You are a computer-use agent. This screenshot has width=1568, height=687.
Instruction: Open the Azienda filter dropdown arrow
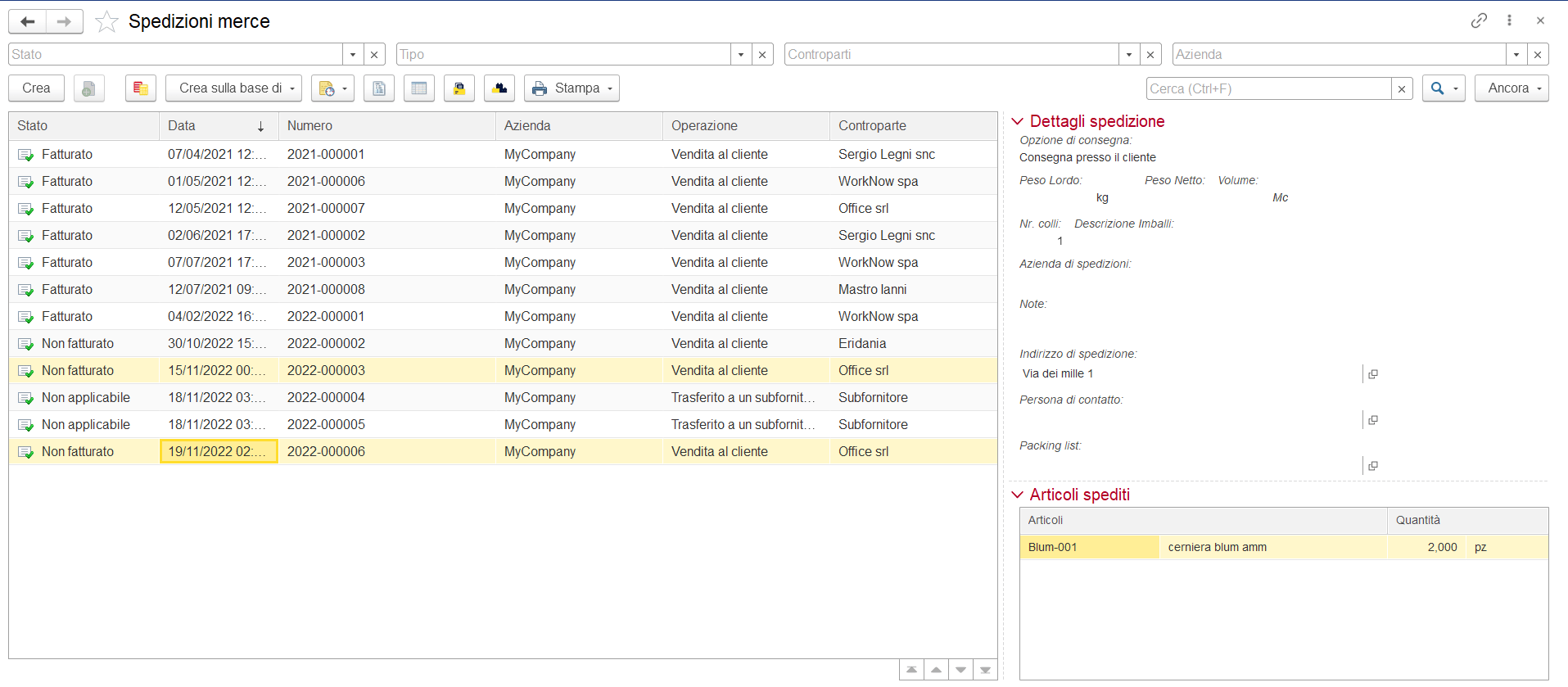click(1516, 54)
